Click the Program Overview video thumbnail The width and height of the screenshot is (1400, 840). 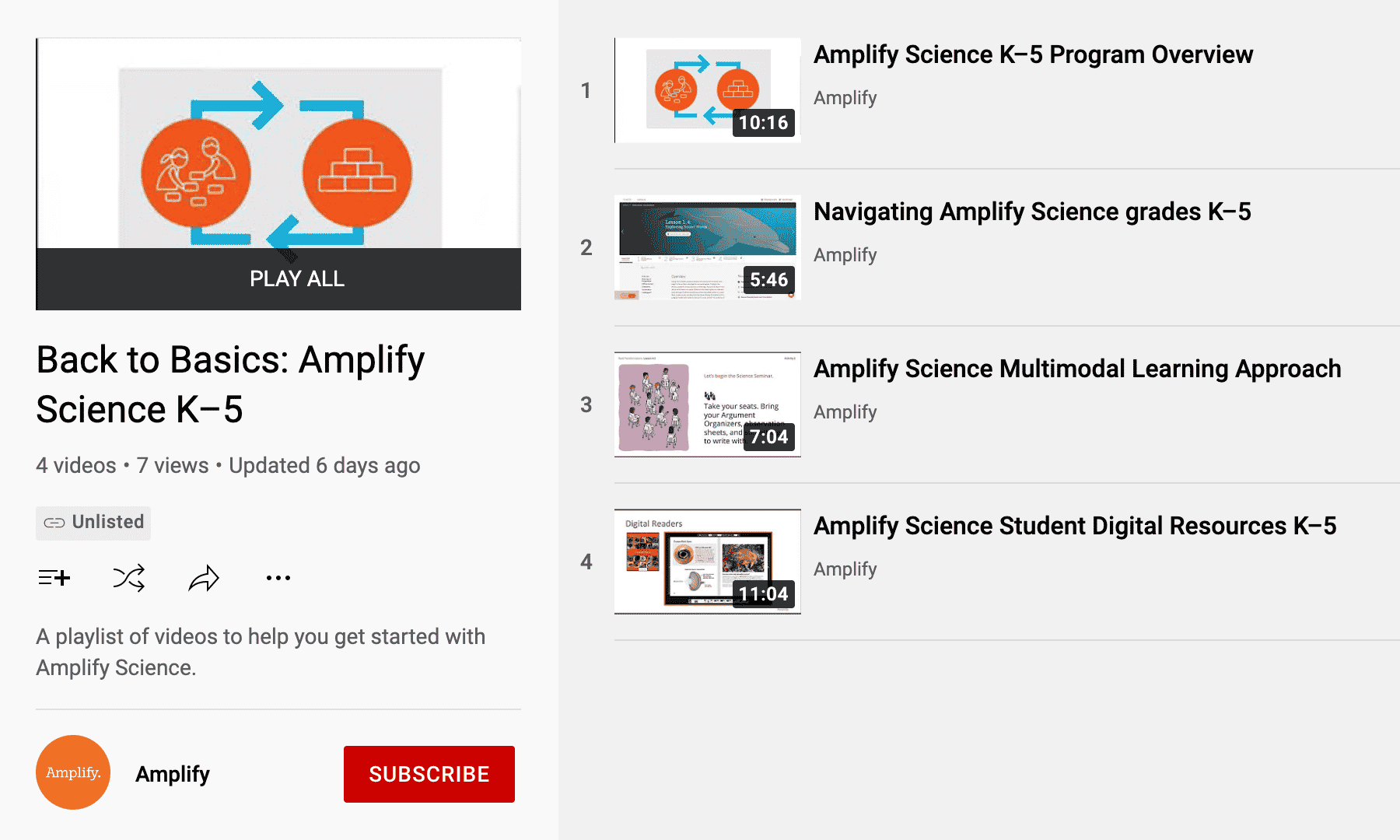click(707, 89)
